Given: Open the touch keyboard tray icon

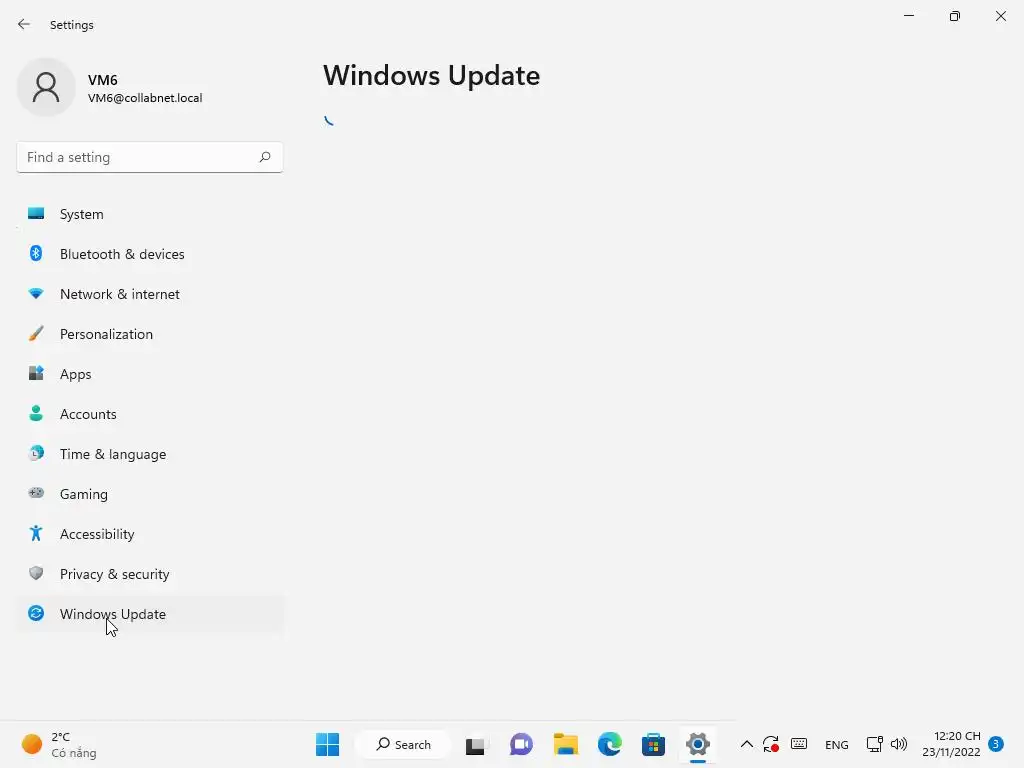Looking at the screenshot, I should click(799, 744).
